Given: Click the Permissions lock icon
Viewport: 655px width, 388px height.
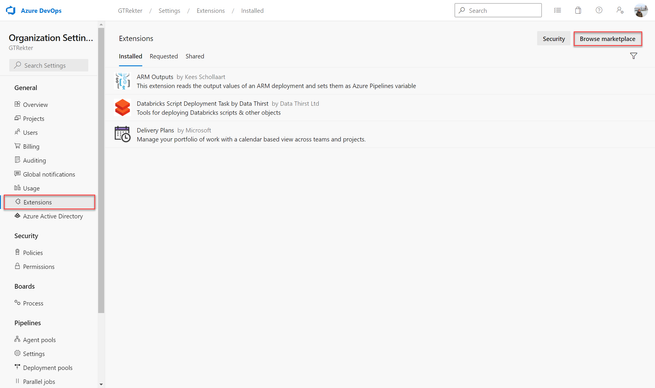Looking at the screenshot, I should (17, 266).
